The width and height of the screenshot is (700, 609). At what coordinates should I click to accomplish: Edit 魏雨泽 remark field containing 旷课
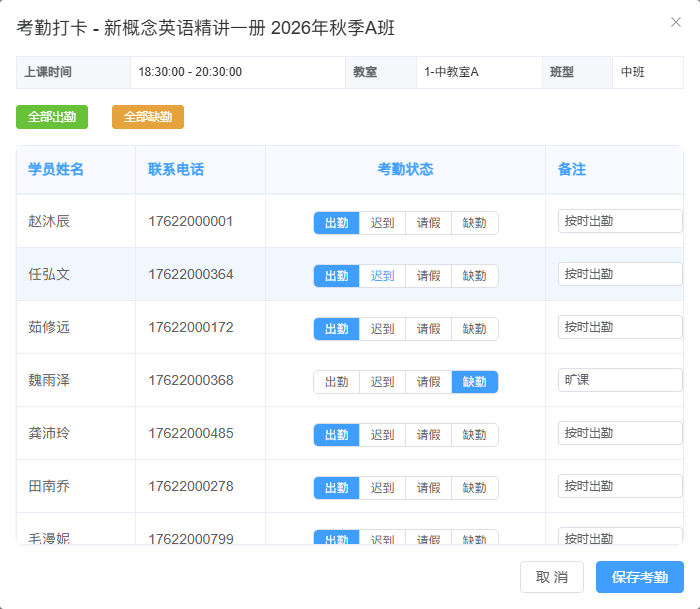pyautogui.click(x=620, y=380)
